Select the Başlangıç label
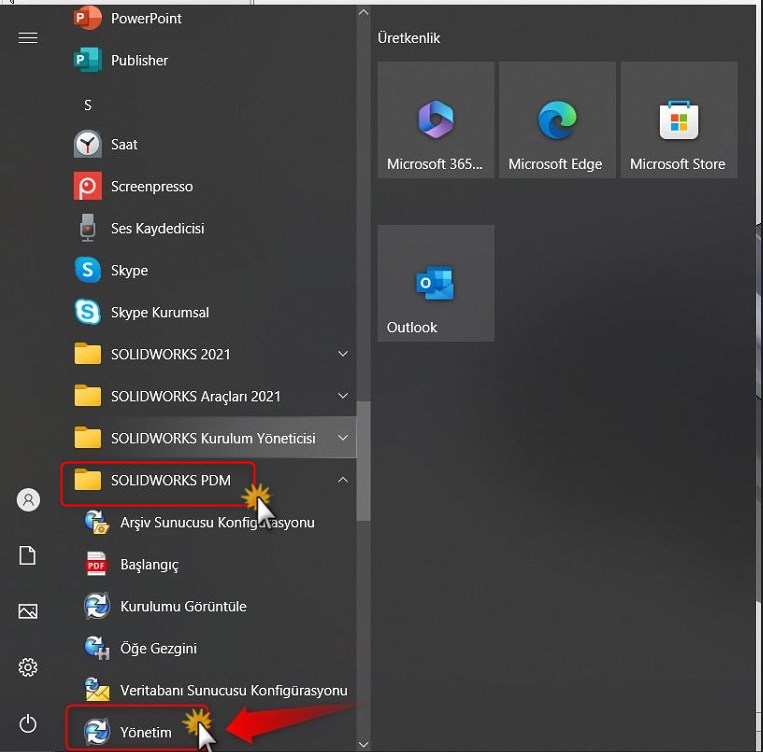The image size is (763, 752). 149,565
